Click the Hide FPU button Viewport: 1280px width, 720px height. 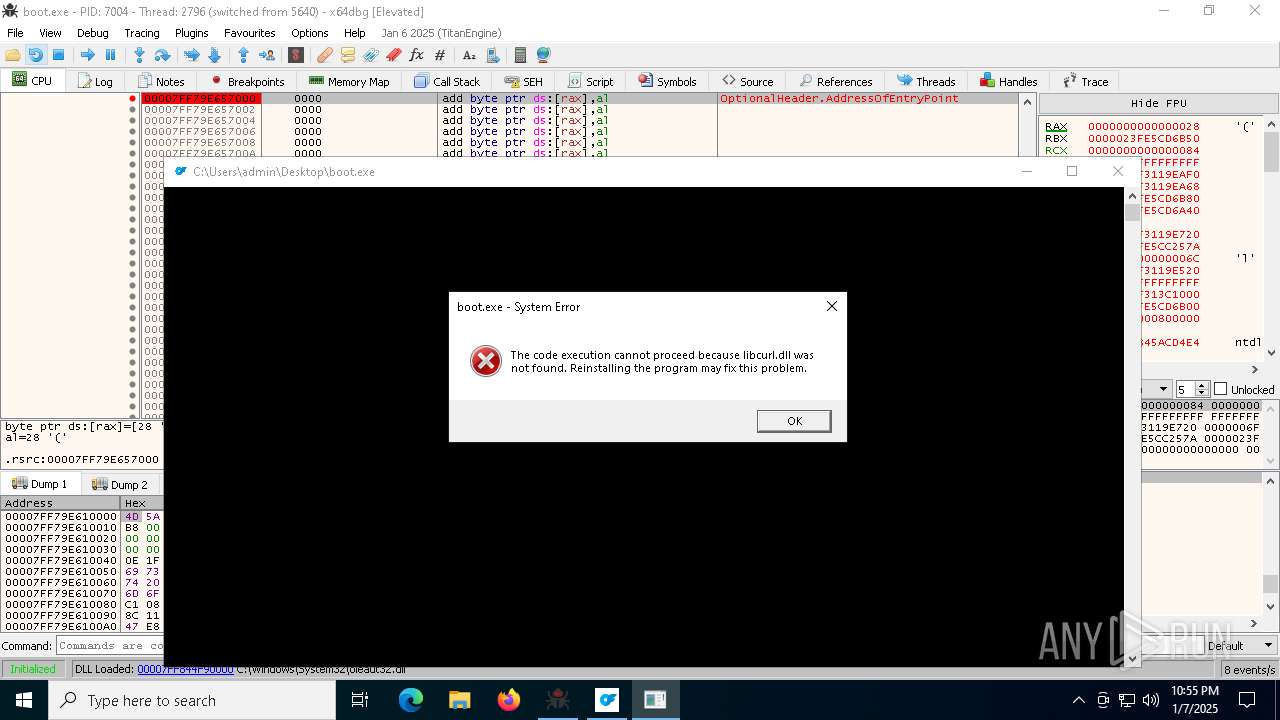[x=1159, y=103]
